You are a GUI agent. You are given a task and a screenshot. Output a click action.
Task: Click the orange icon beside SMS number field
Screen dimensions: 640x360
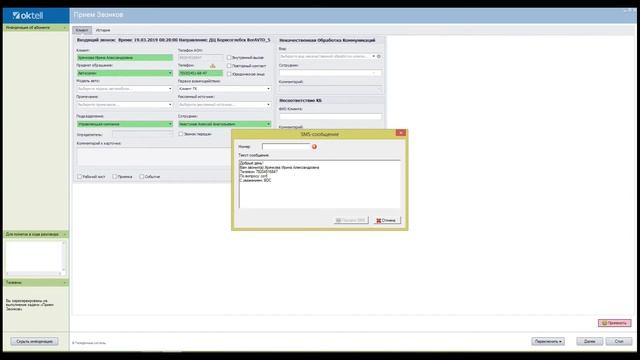[314, 147]
